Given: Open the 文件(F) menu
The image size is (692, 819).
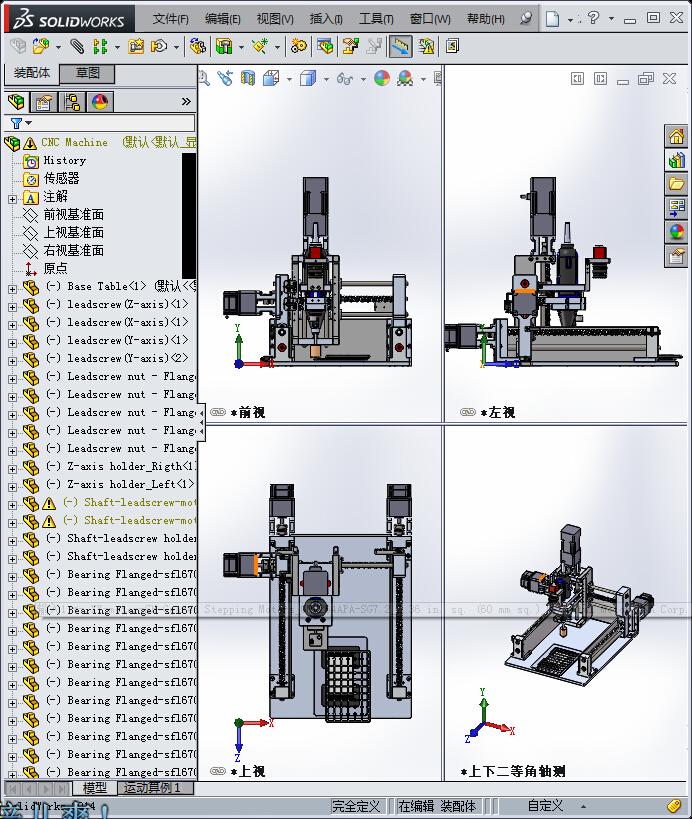Looking at the screenshot, I should pos(170,19).
